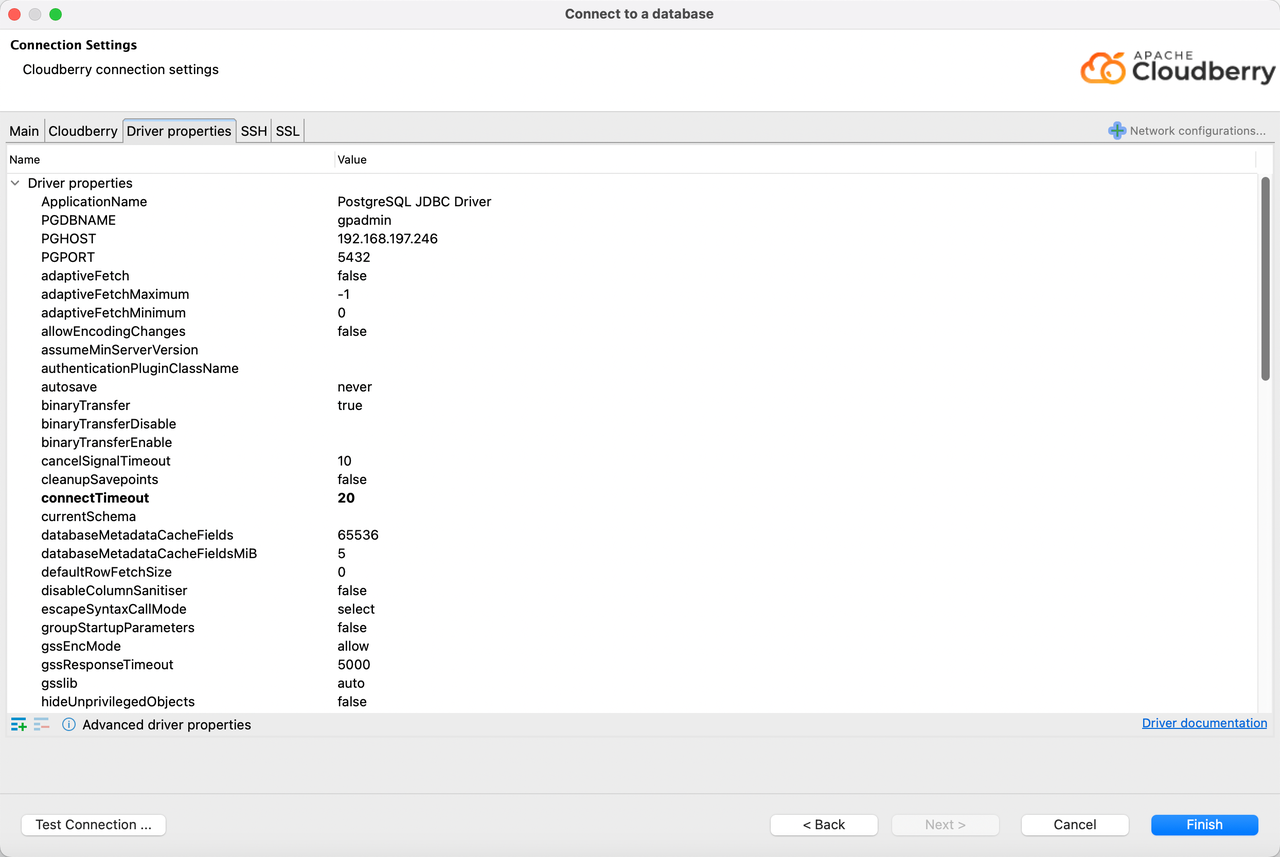The width and height of the screenshot is (1280, 857).
Task: Open the Cloudberry tab
Action: [83, 131]
